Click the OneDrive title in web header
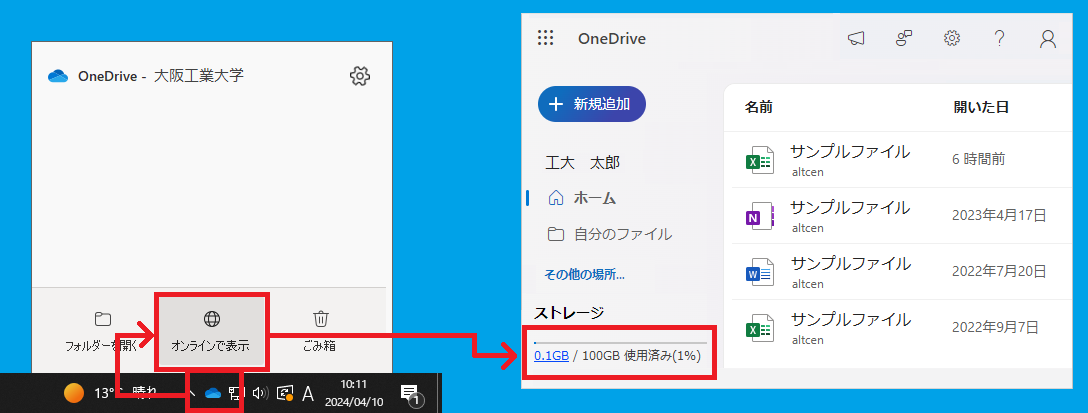Image resolution: width=1088 pixels, height=413 pixels. coord(611,39)
